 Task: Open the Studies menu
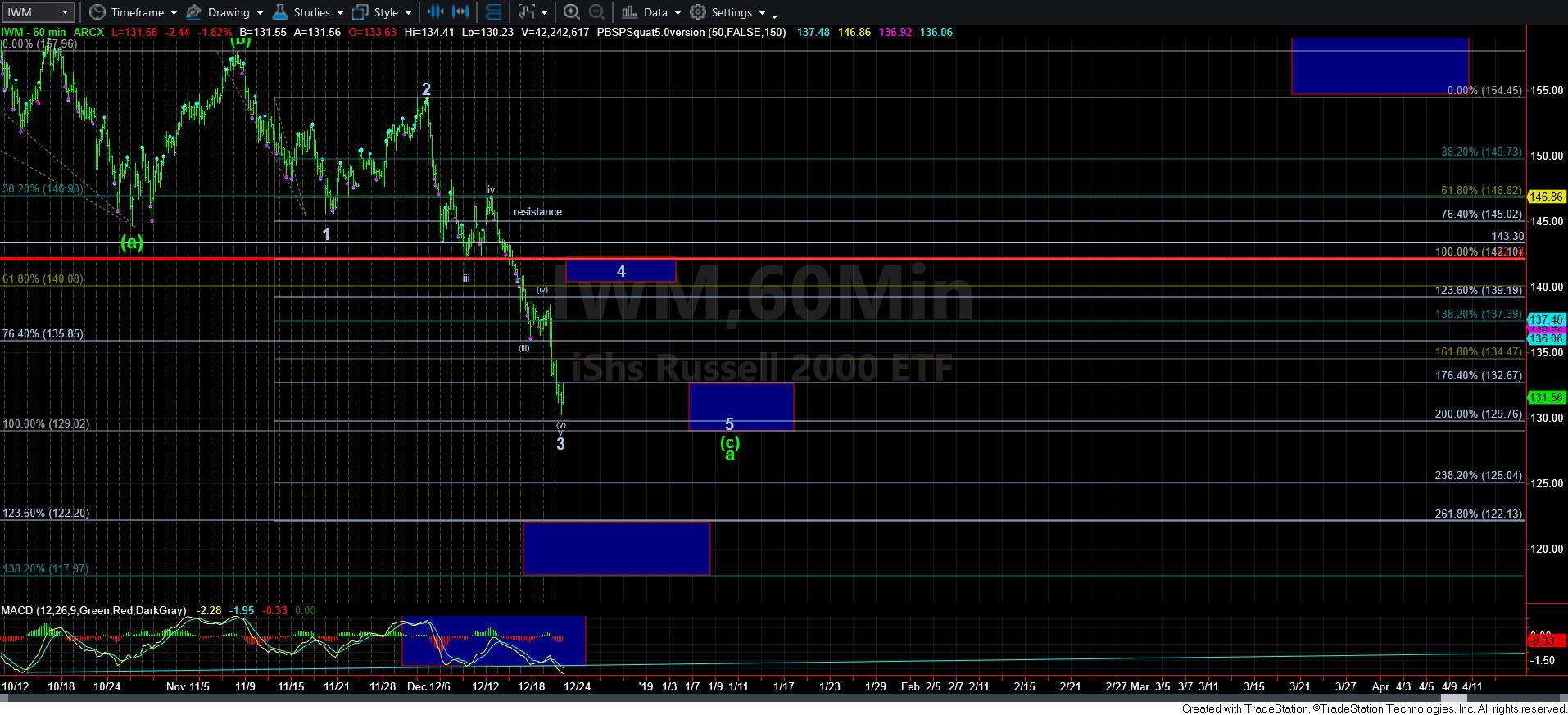point(307,12)
